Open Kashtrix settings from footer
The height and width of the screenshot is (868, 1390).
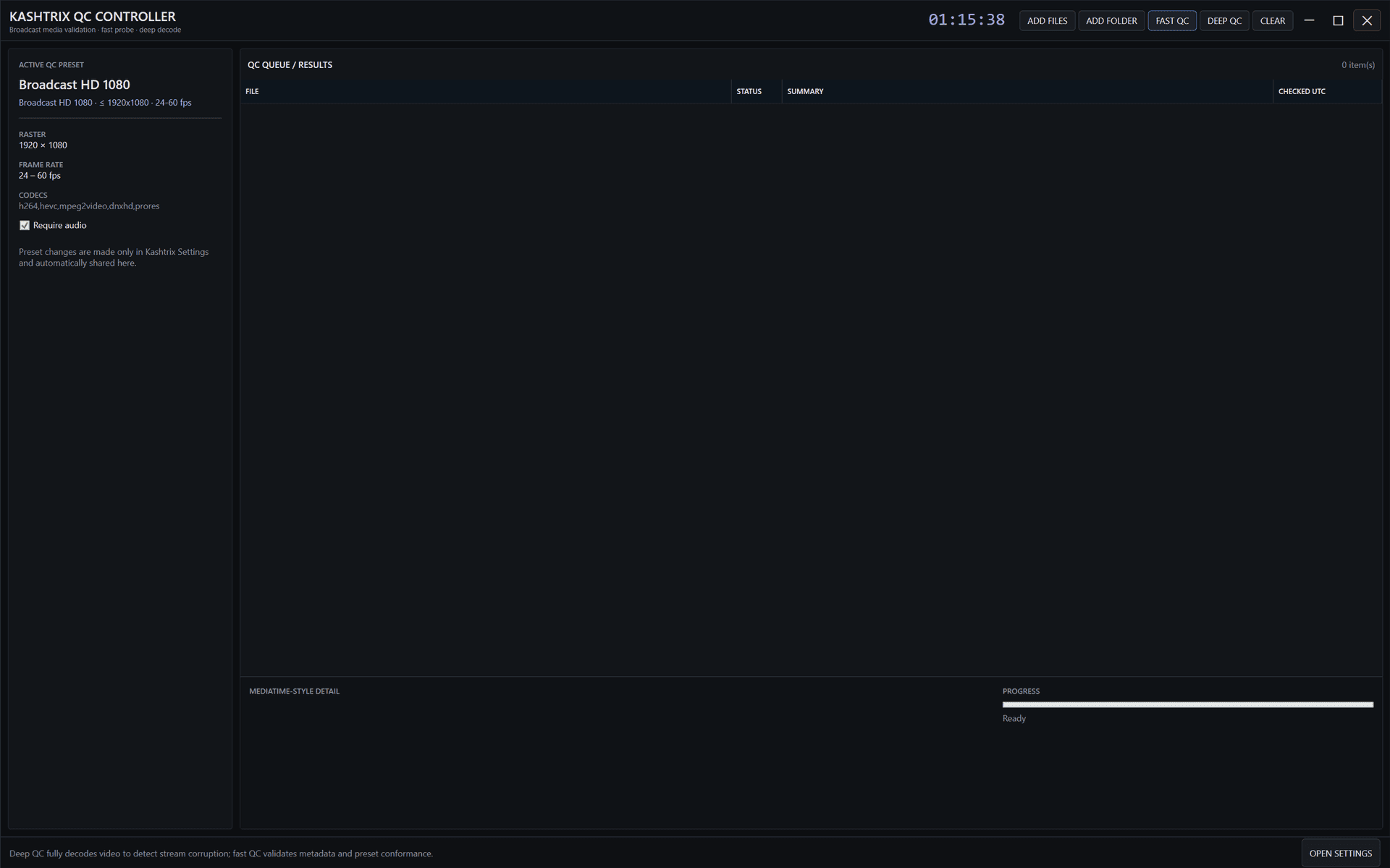point(1340,853)
